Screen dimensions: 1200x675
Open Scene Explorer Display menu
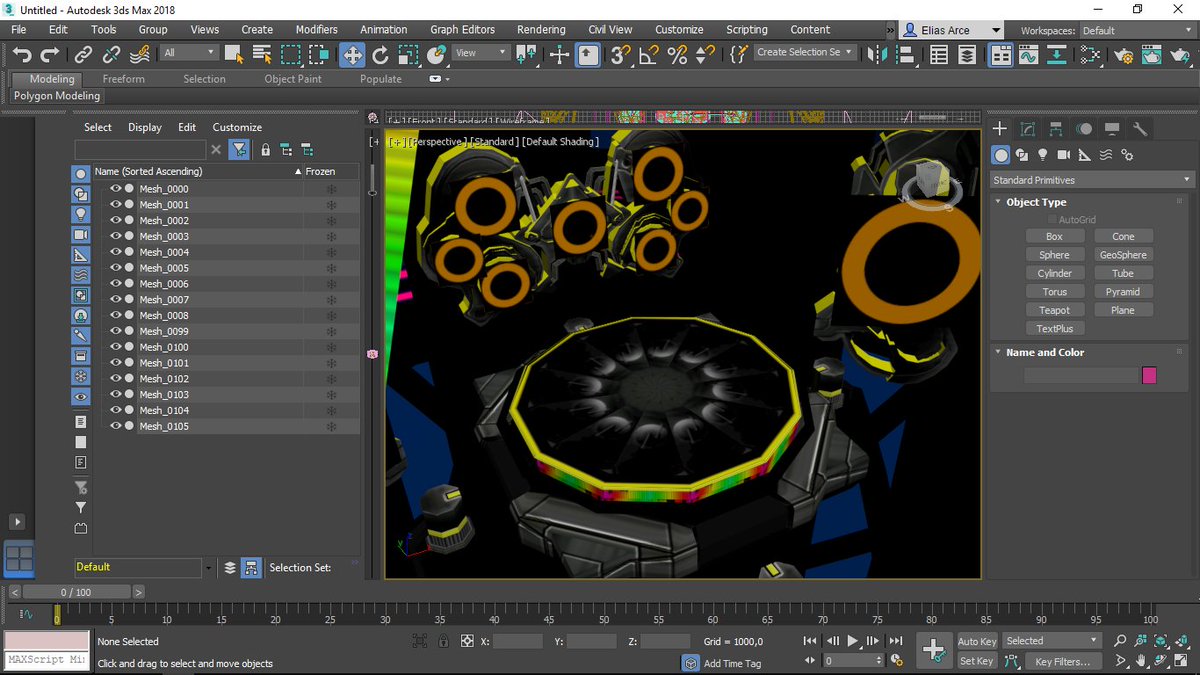click(x=144, y=127)
